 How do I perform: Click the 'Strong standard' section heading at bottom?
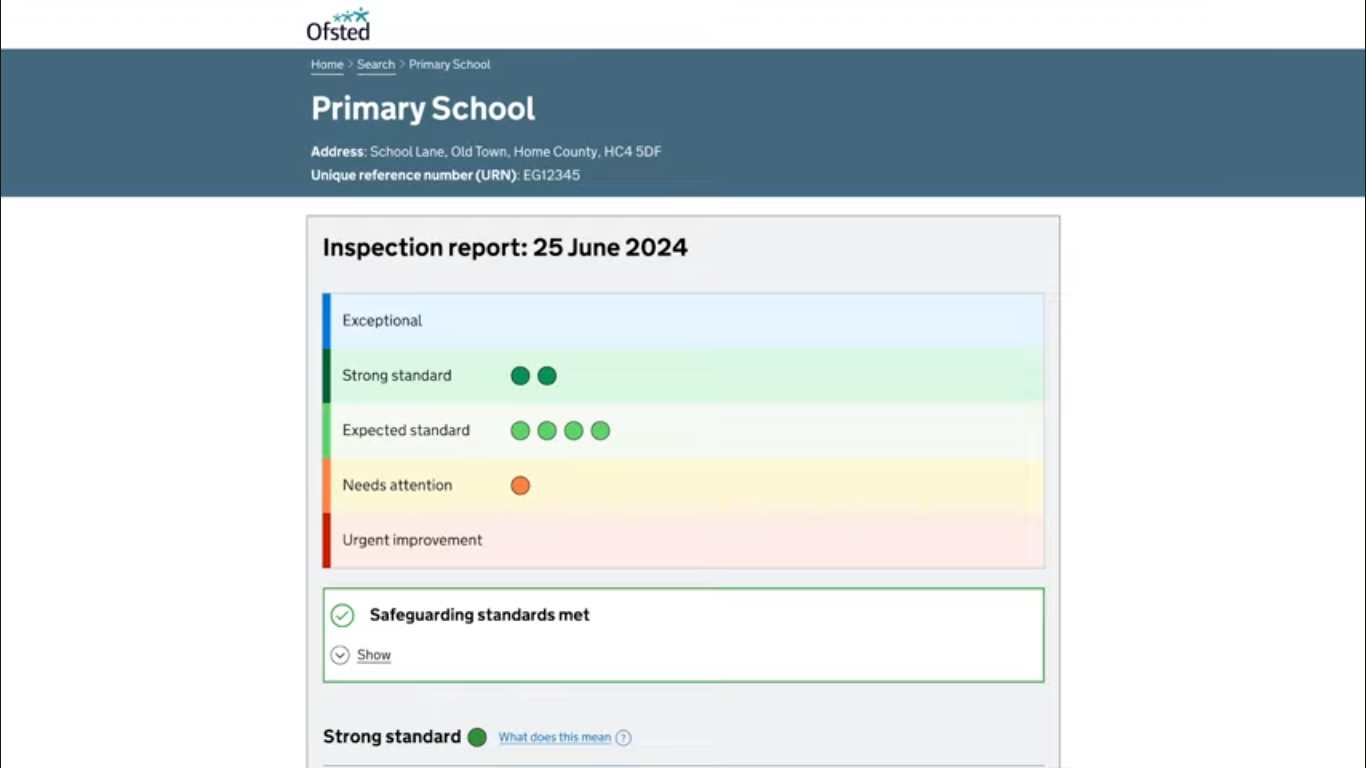392,737
